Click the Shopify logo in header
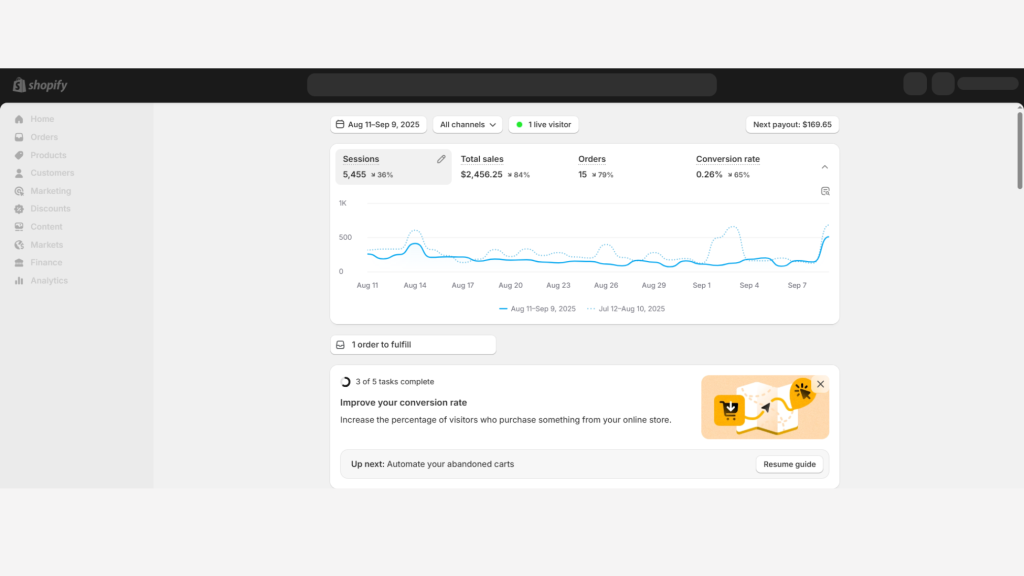The image size is (1024, 576). point(40,85)
